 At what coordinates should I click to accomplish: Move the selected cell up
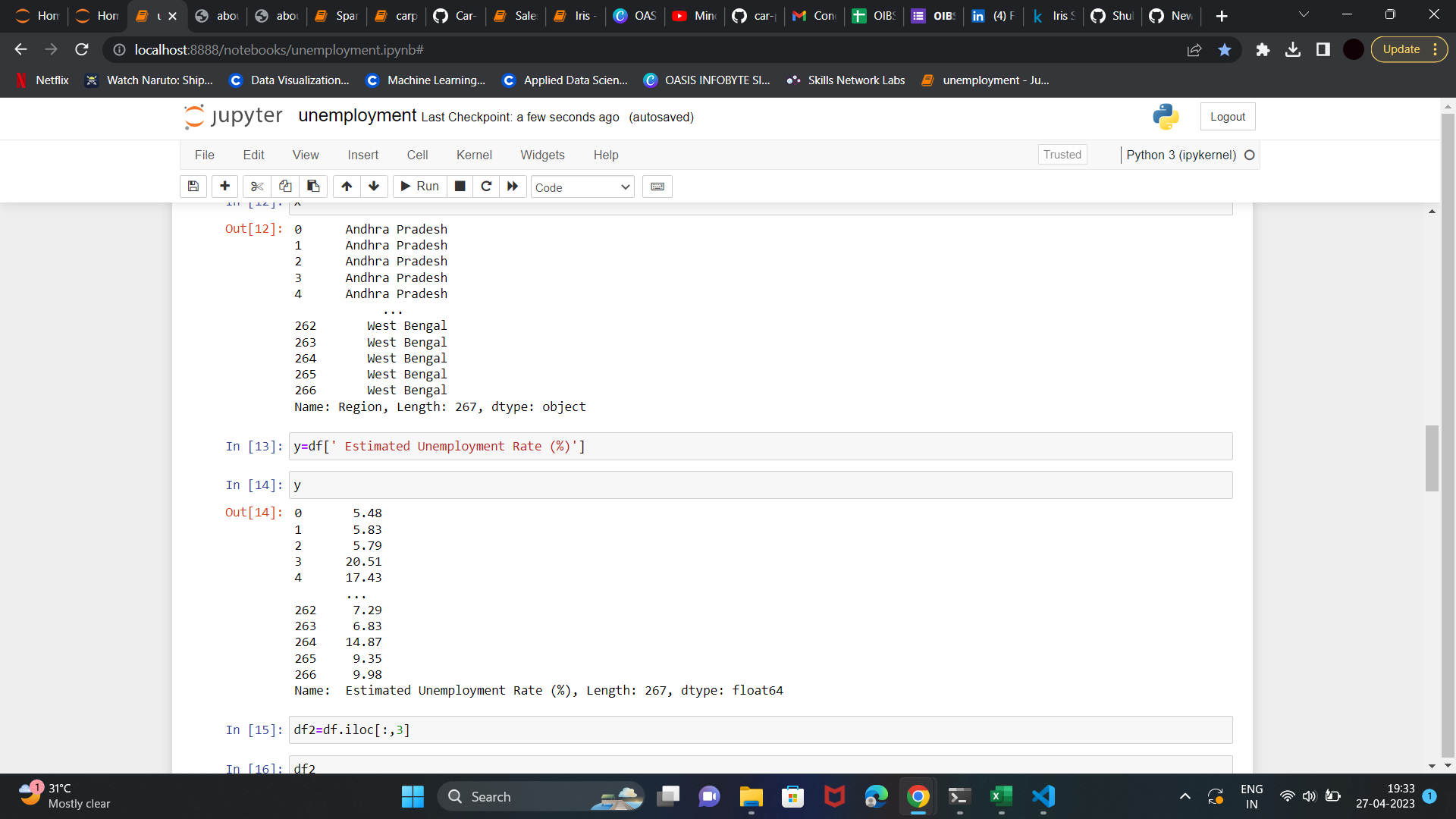point(347,187)
